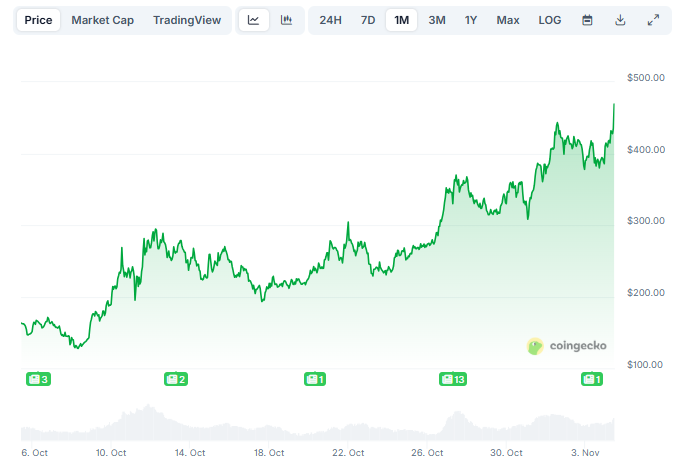The height and width of the screenshot is (467, 685).
Task: Switch to candlestick chart view icon
Action: coord(286,20)
